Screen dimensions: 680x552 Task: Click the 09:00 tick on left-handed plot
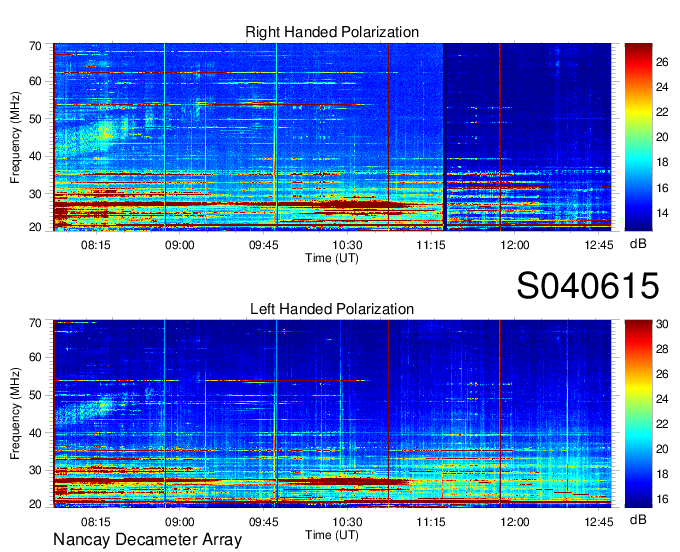[180, 522]
